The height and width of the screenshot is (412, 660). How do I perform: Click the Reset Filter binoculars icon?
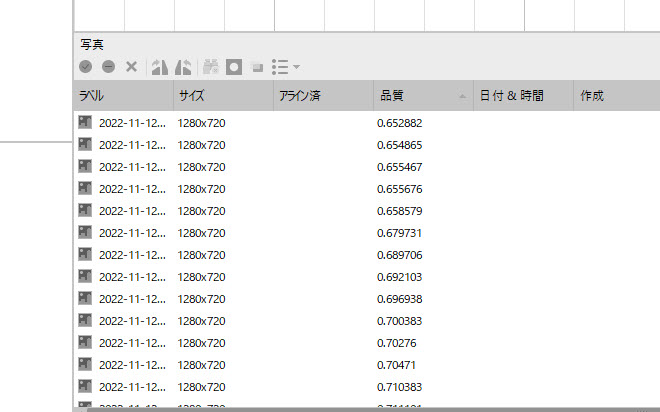pos(210,67)
